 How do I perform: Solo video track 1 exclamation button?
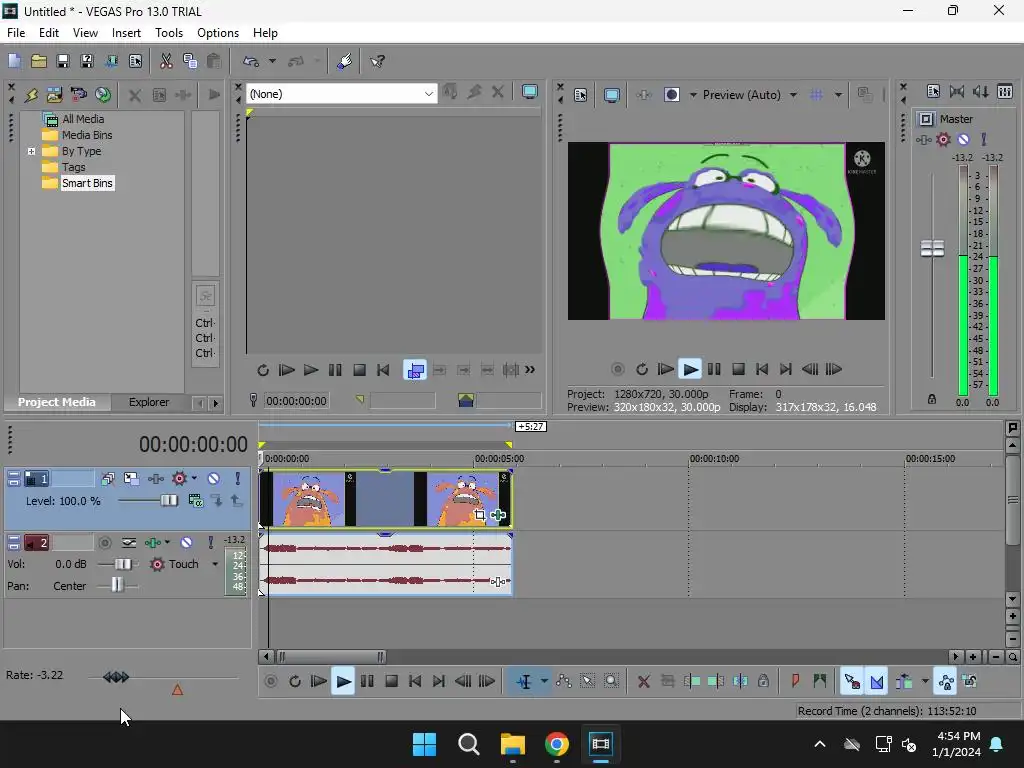[238, 479]
